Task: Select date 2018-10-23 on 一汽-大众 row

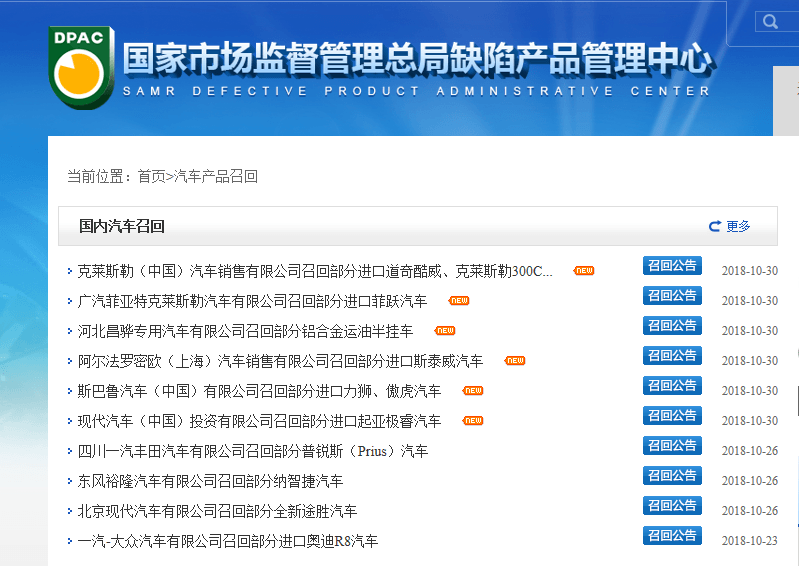Action: [750, 541]
